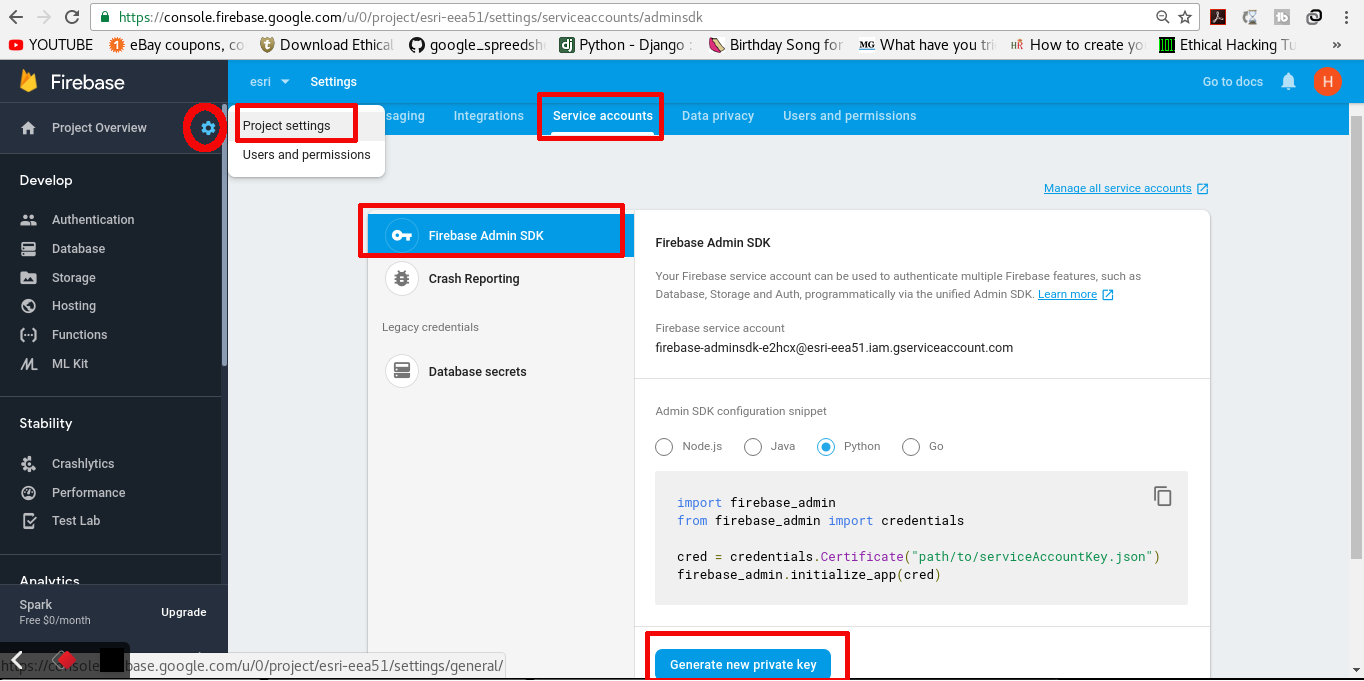This screenshot has height=681, width=1364.
Task: Open Manage all service accounts link
Action: coord(1126,188)
